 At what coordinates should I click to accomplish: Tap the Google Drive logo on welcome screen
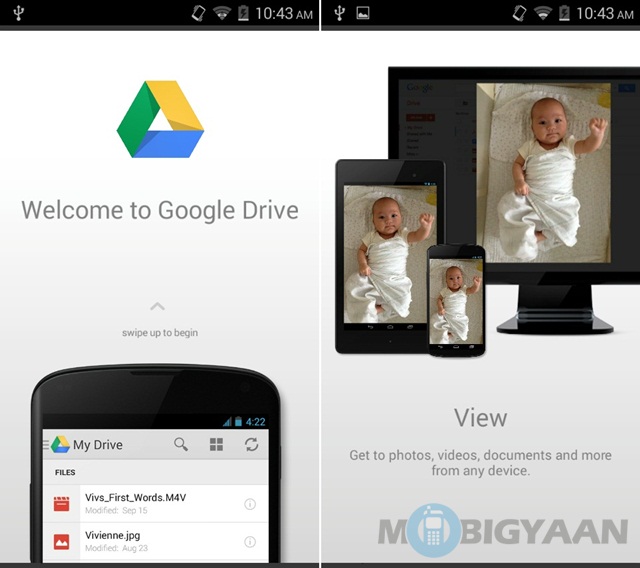160,119
